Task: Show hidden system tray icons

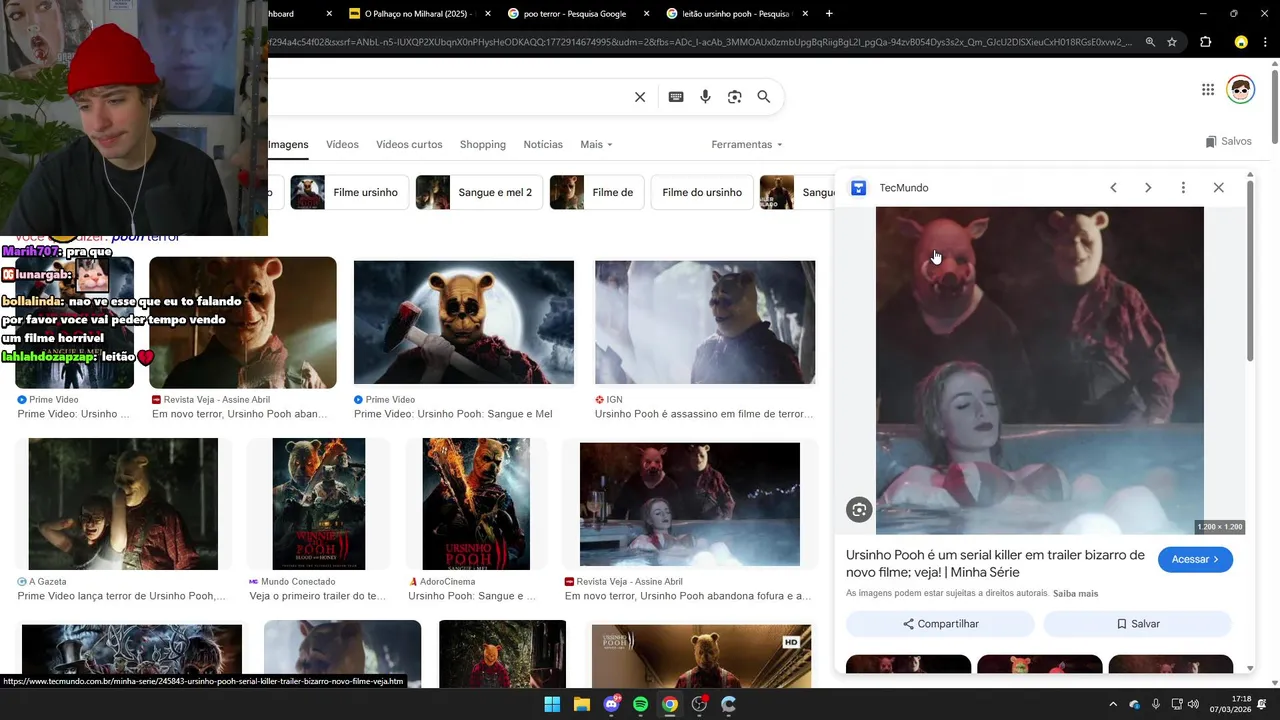Action: [1113, 704]
